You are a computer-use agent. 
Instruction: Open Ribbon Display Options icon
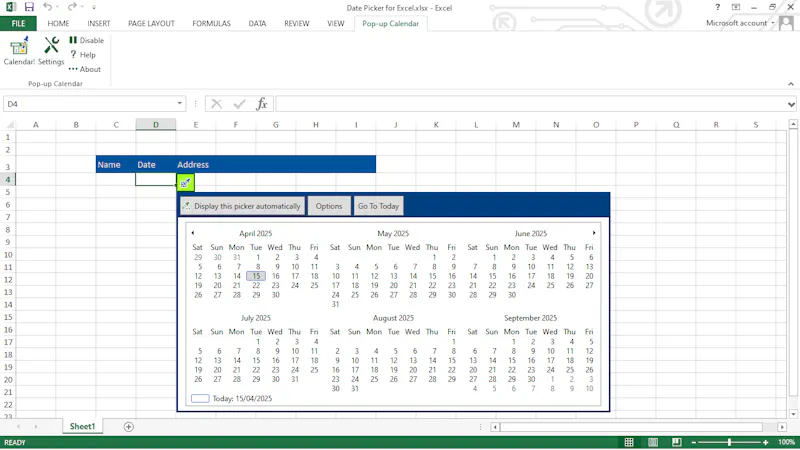736,7
